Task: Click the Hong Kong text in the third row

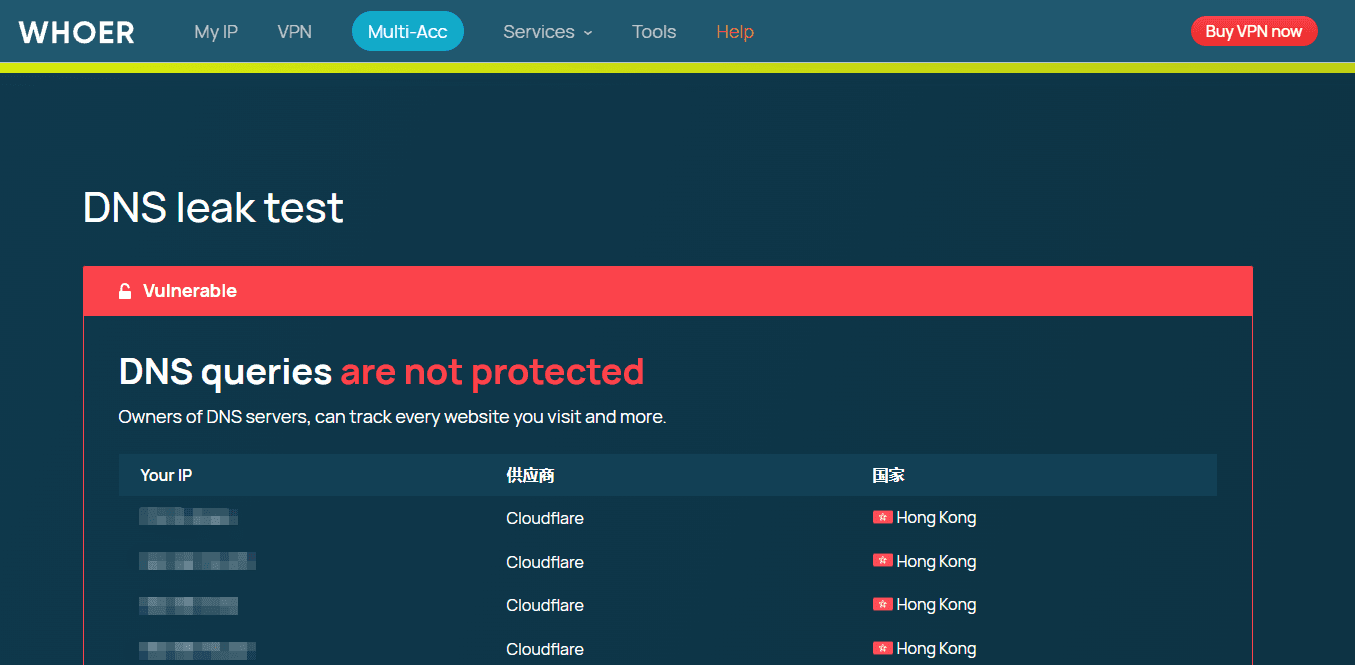Action: click(936, 605)
